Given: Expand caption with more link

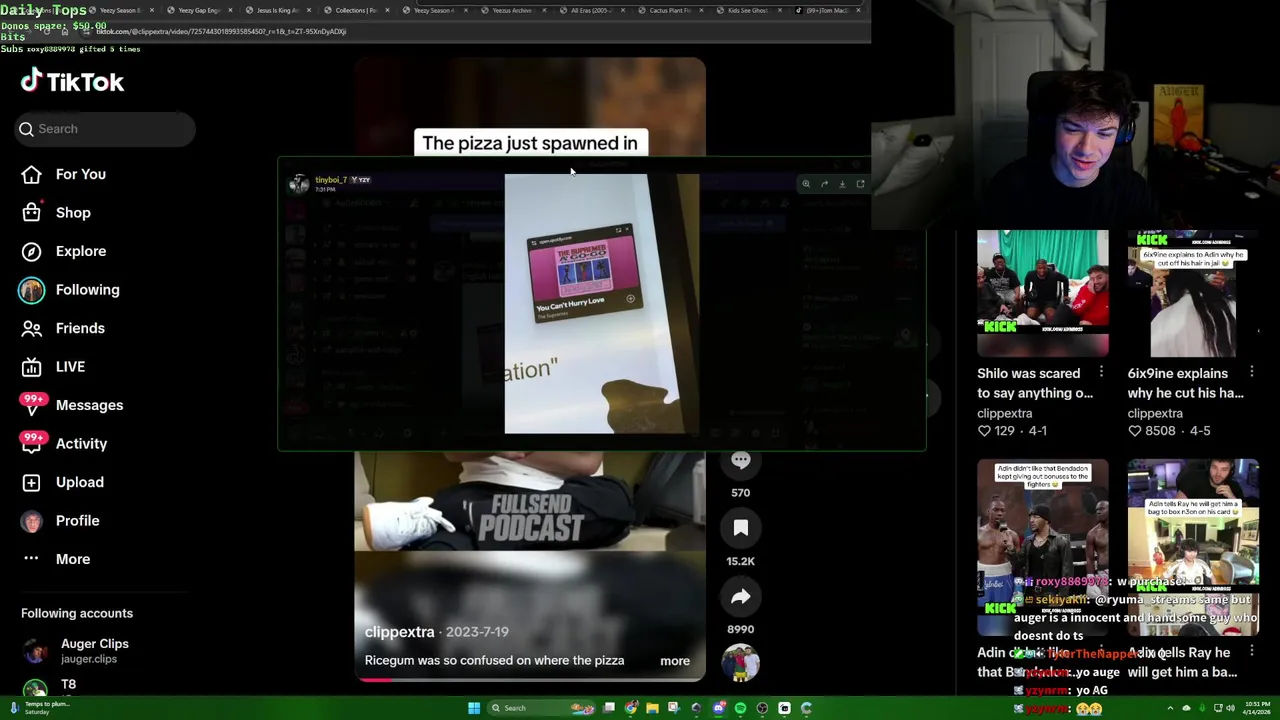Looking at the screenshot, I should point(675,661).
